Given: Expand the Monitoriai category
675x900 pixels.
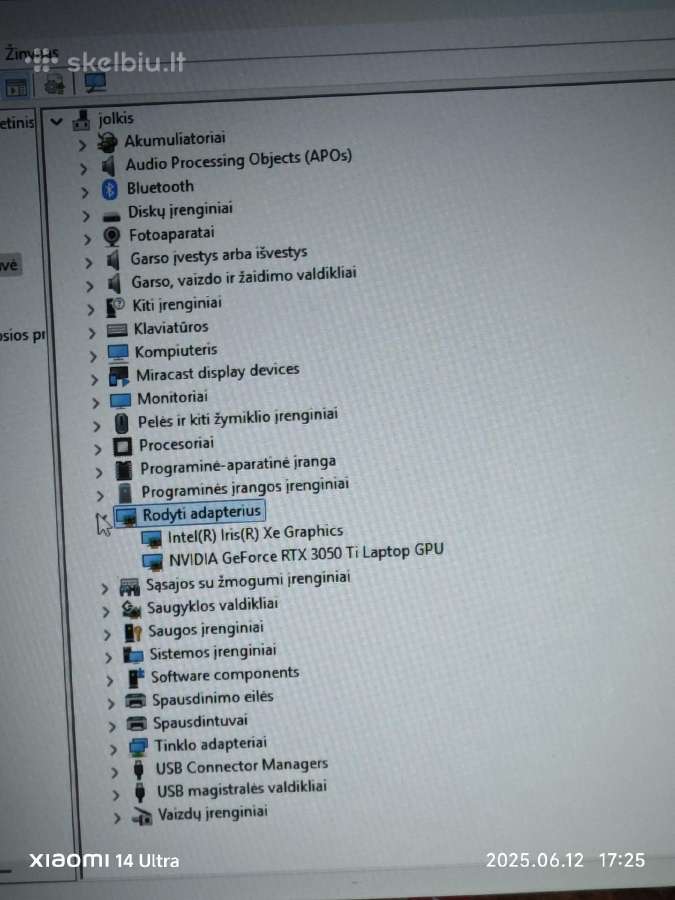Looking at the screenshot, I should point(95,403).
